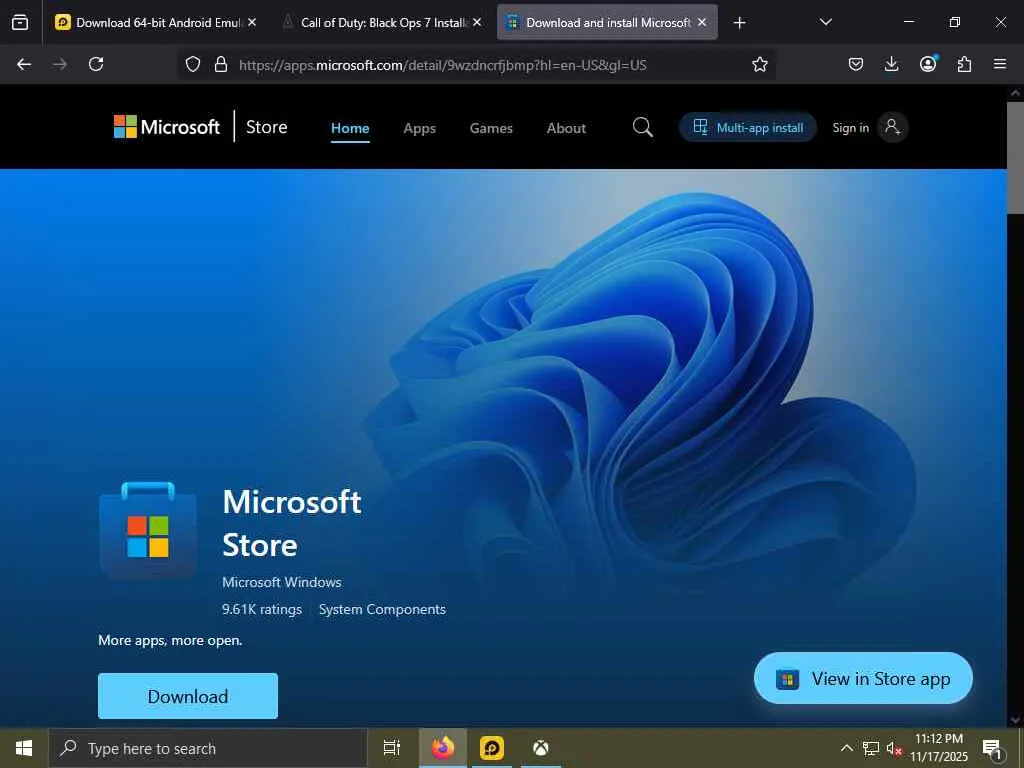The image size is (1024, 768).
Task: Show hidden system tray icons
Action: point(846,748)
